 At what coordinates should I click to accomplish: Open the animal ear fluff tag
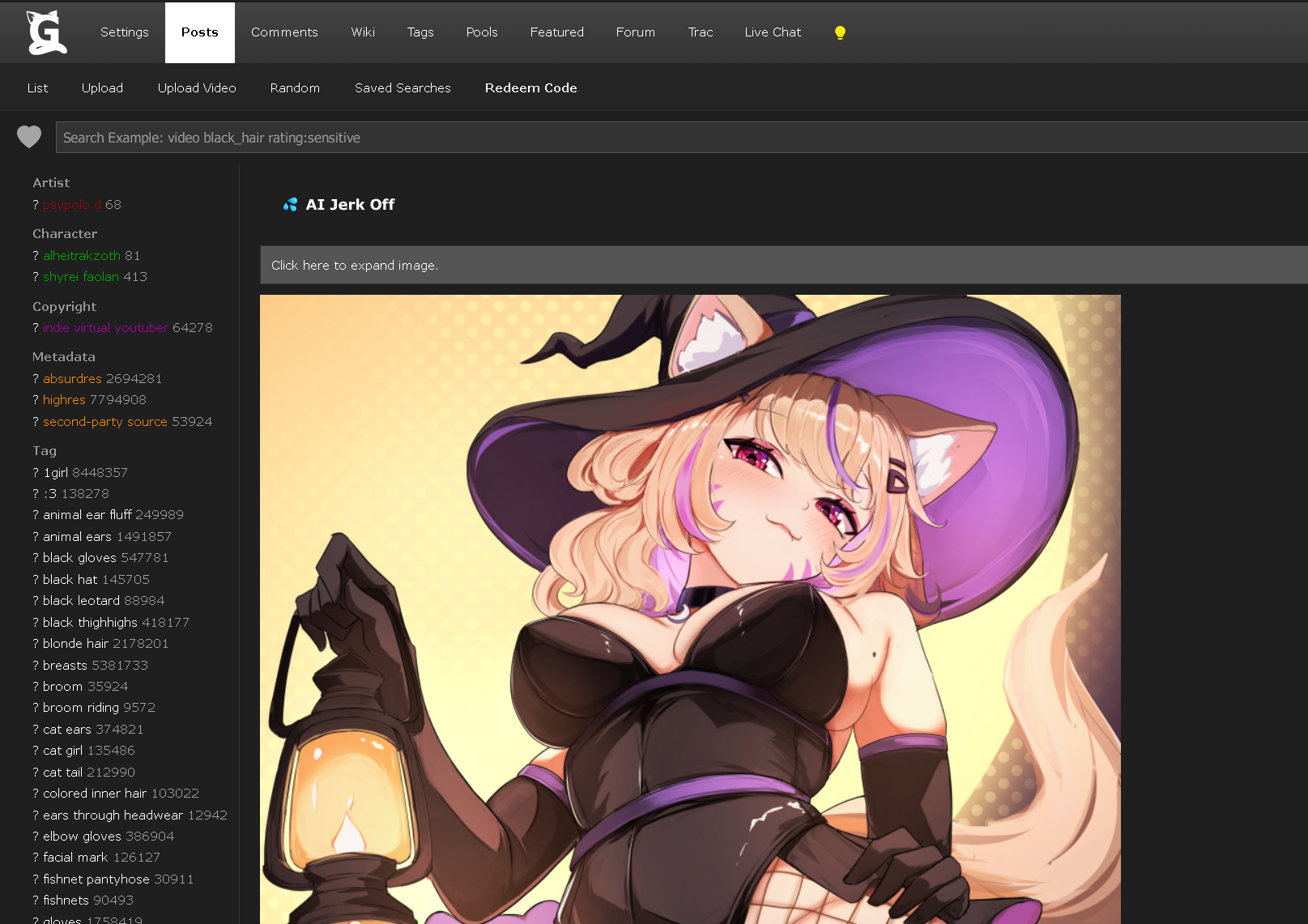87,515
